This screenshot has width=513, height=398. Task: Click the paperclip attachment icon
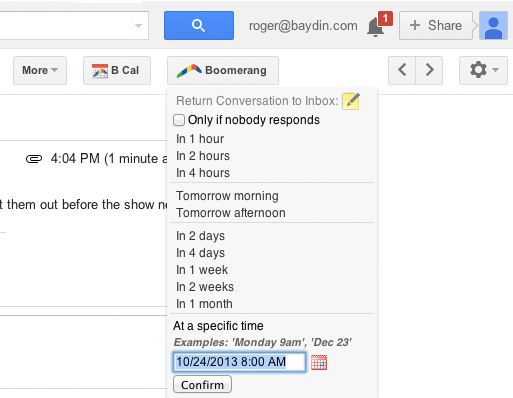click(34, 159)
